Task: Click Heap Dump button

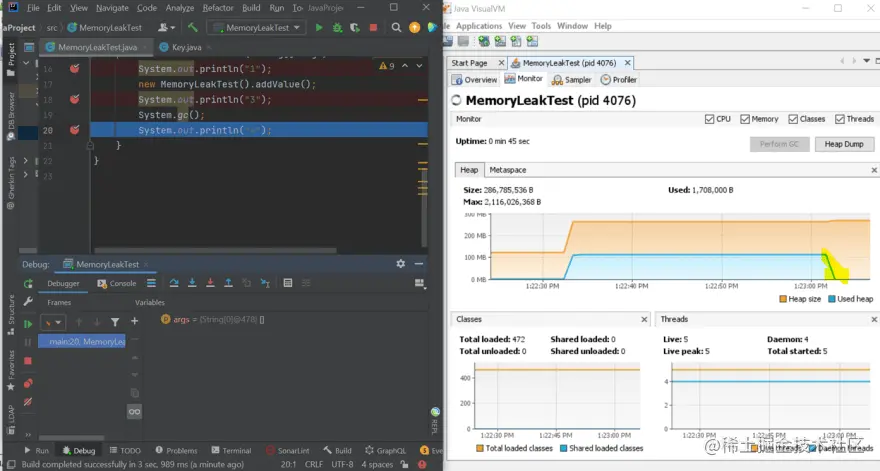Action: tap(844, 144)
